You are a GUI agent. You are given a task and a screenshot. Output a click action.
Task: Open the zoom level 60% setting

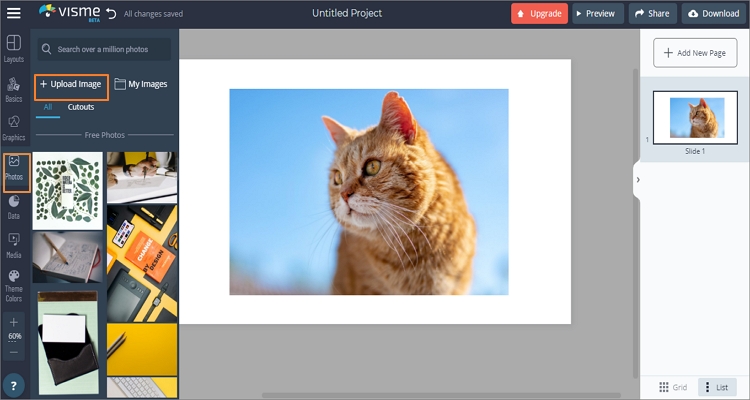[15, 336]
